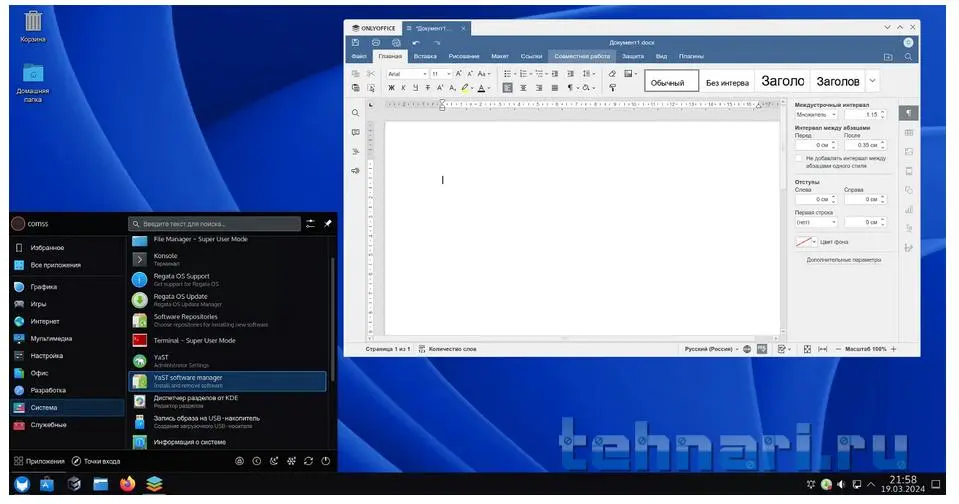This screenshot has width=959, height=504.
Task: Open Konsole from the launcher menu
Action: pos(228,259)
